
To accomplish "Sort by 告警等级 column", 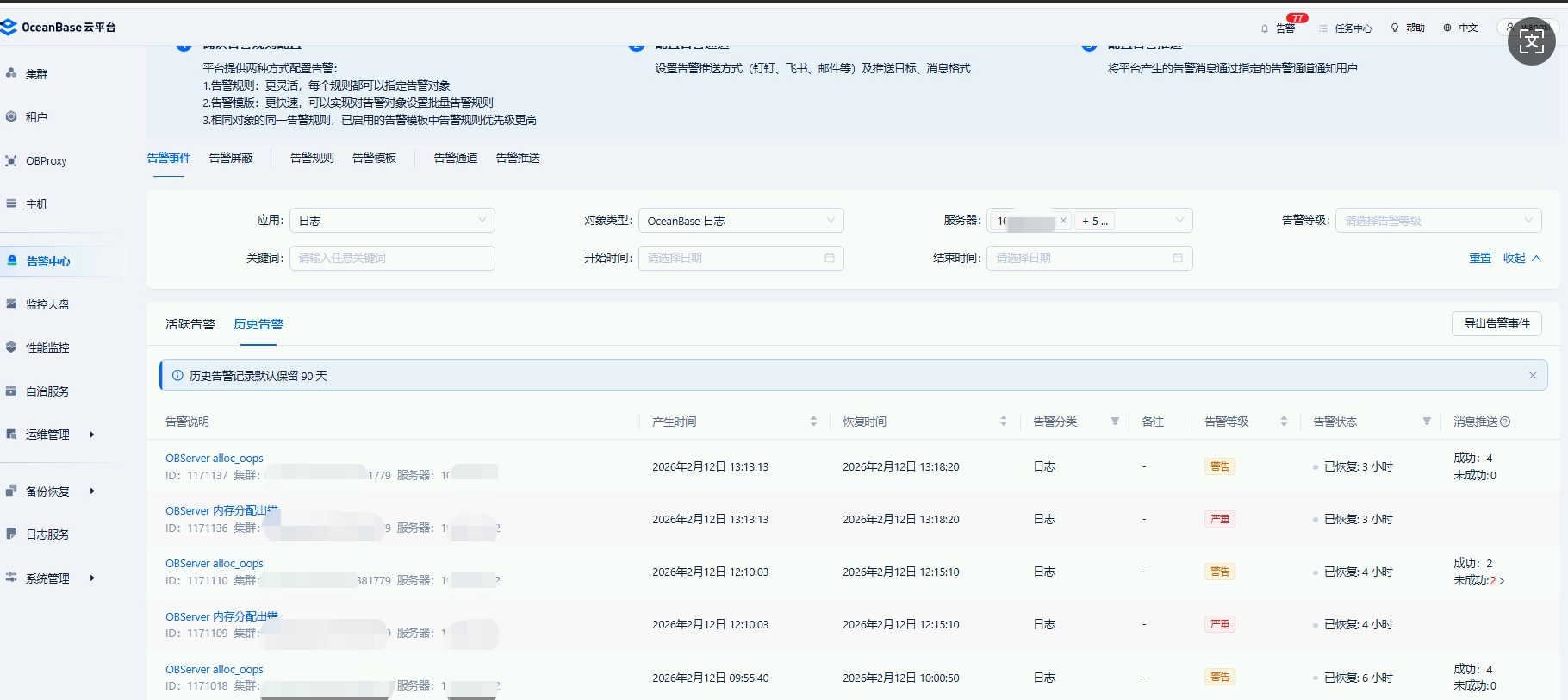I will [x=1284, y=422].
